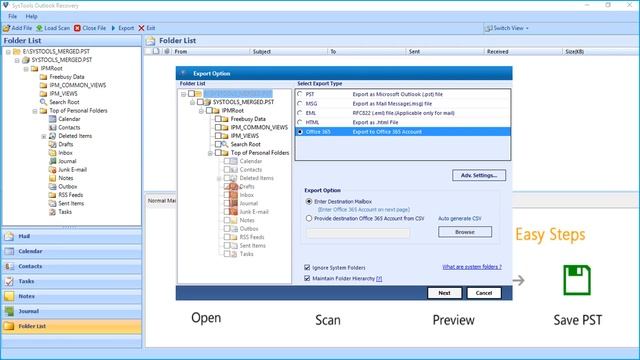Open 'What are system folders?' link
This screenshot has width=640, height=360.
click(x=472, y=267)
